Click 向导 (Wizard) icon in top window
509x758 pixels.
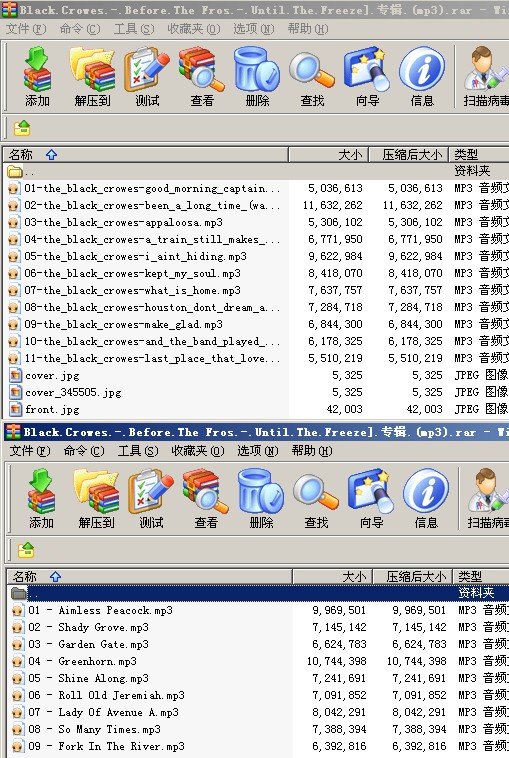tap(367, 76)
